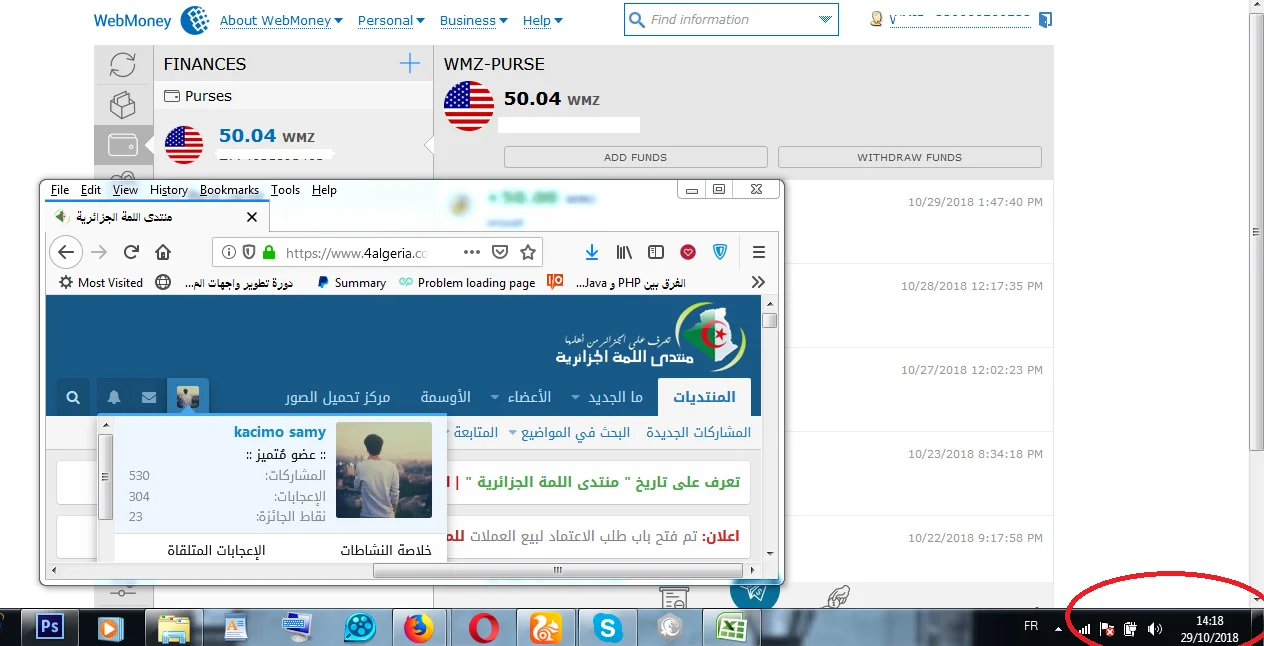Open the forum notifications bell
This screenshot has height=646, width=1264.
tap(114, 397)
